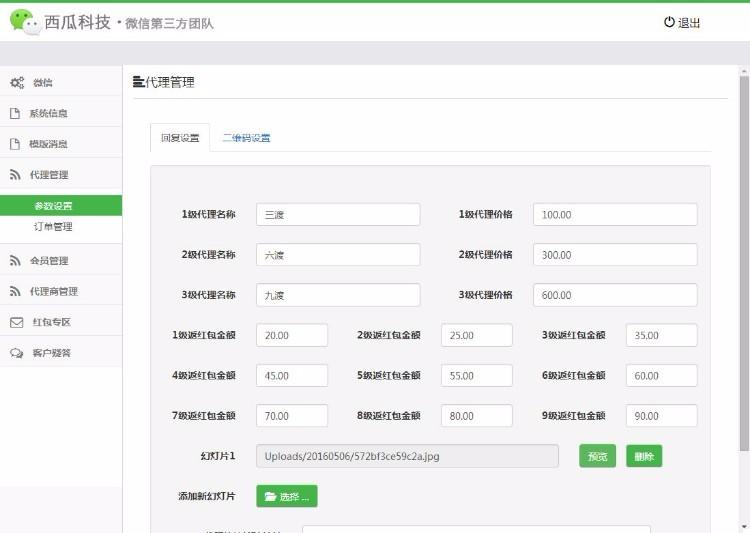Viewport: 750px width, 533px height.
Task: Click the document icon beside 系统信息
Action: pos(15,113)
